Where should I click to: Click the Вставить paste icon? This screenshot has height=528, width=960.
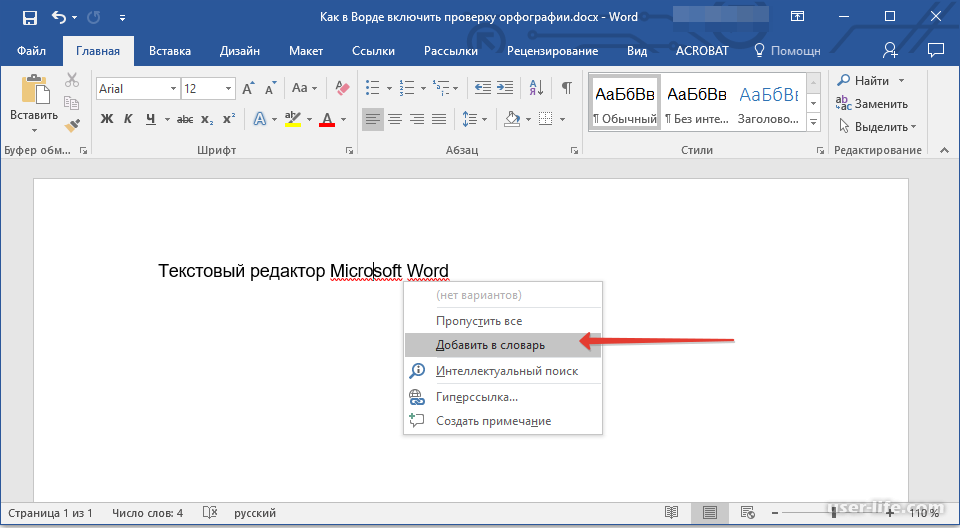pos(35,90)
